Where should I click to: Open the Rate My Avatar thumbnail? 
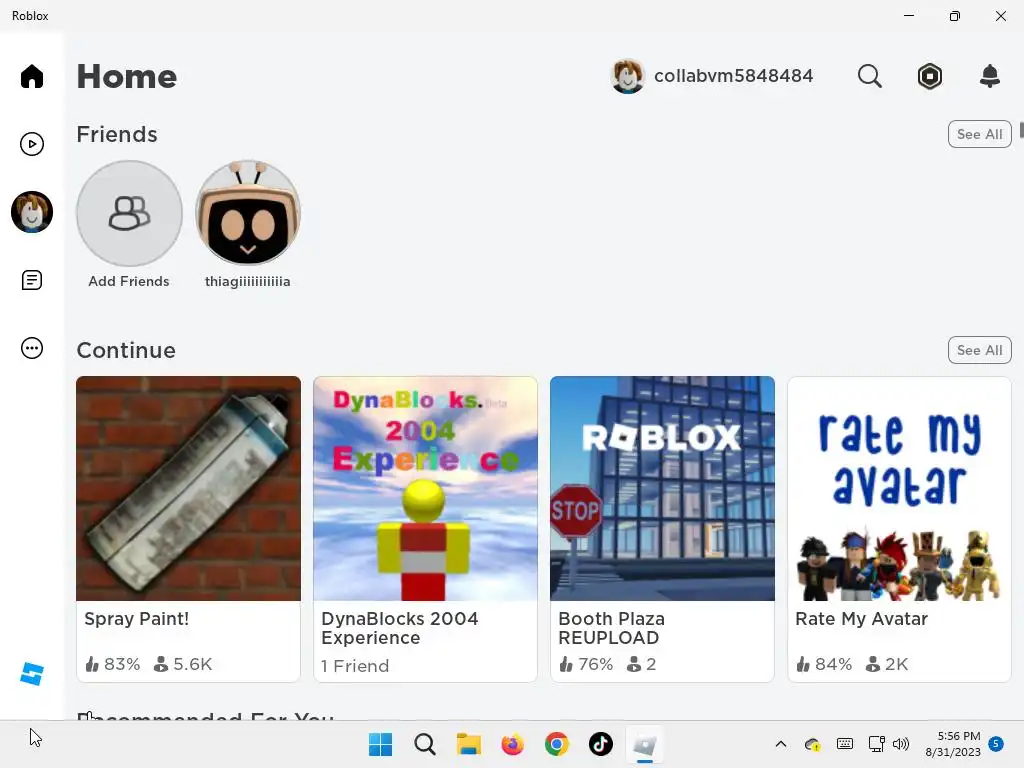[899, 488]
